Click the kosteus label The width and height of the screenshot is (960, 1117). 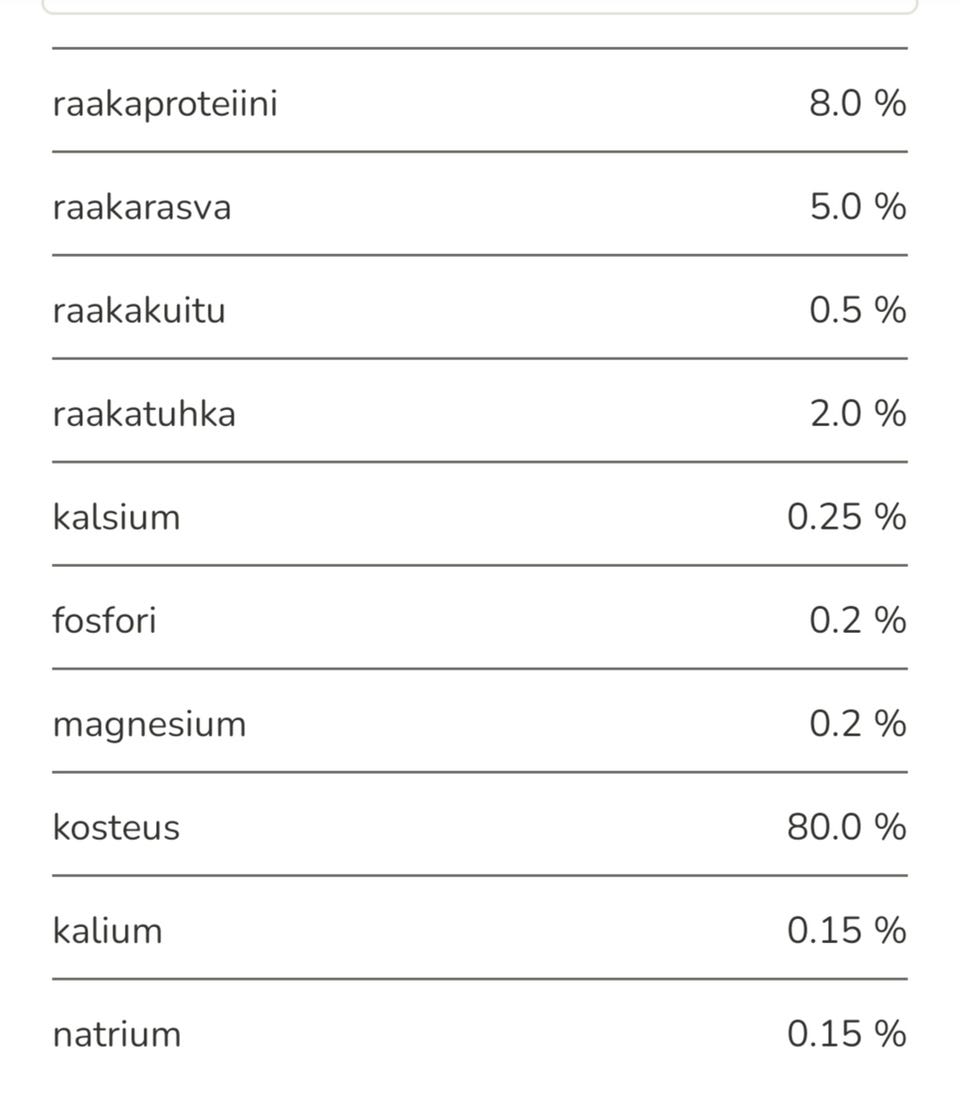116,827
